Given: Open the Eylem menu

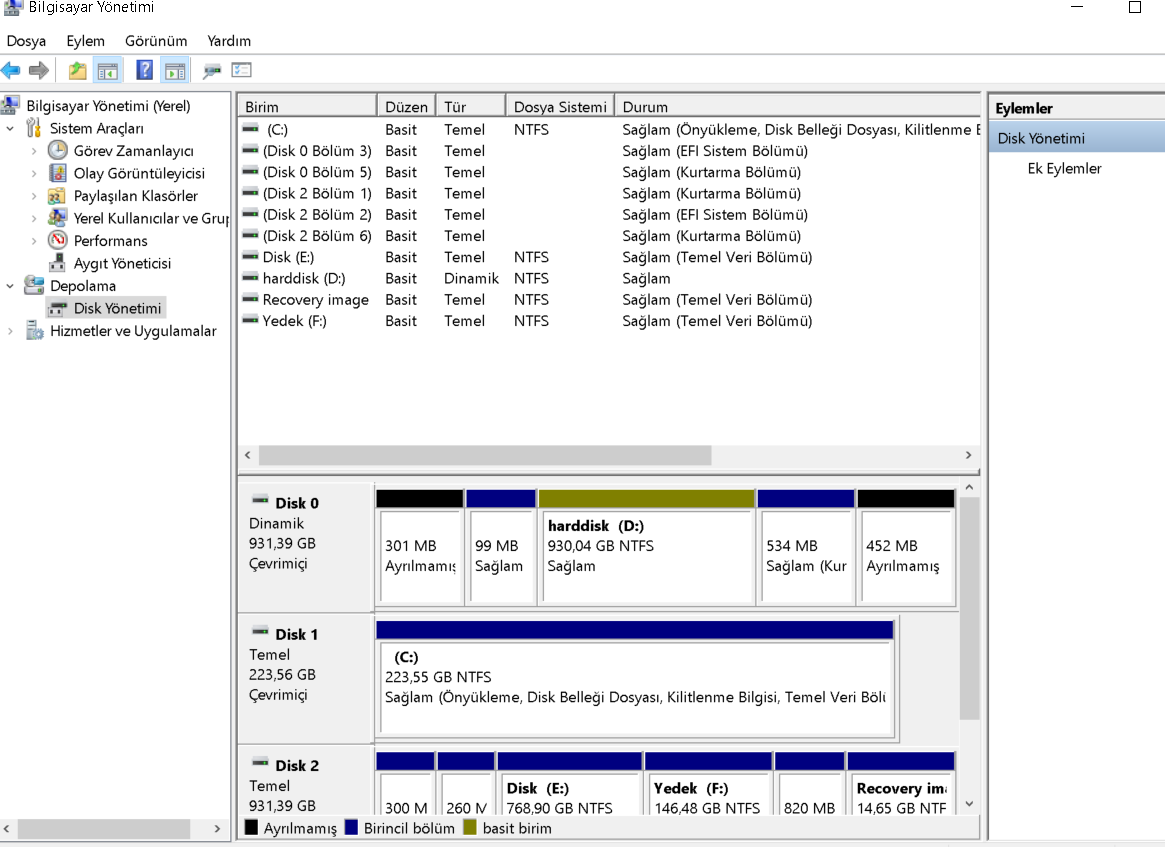Looking at the screenshot, I should (x=85, y=41).
